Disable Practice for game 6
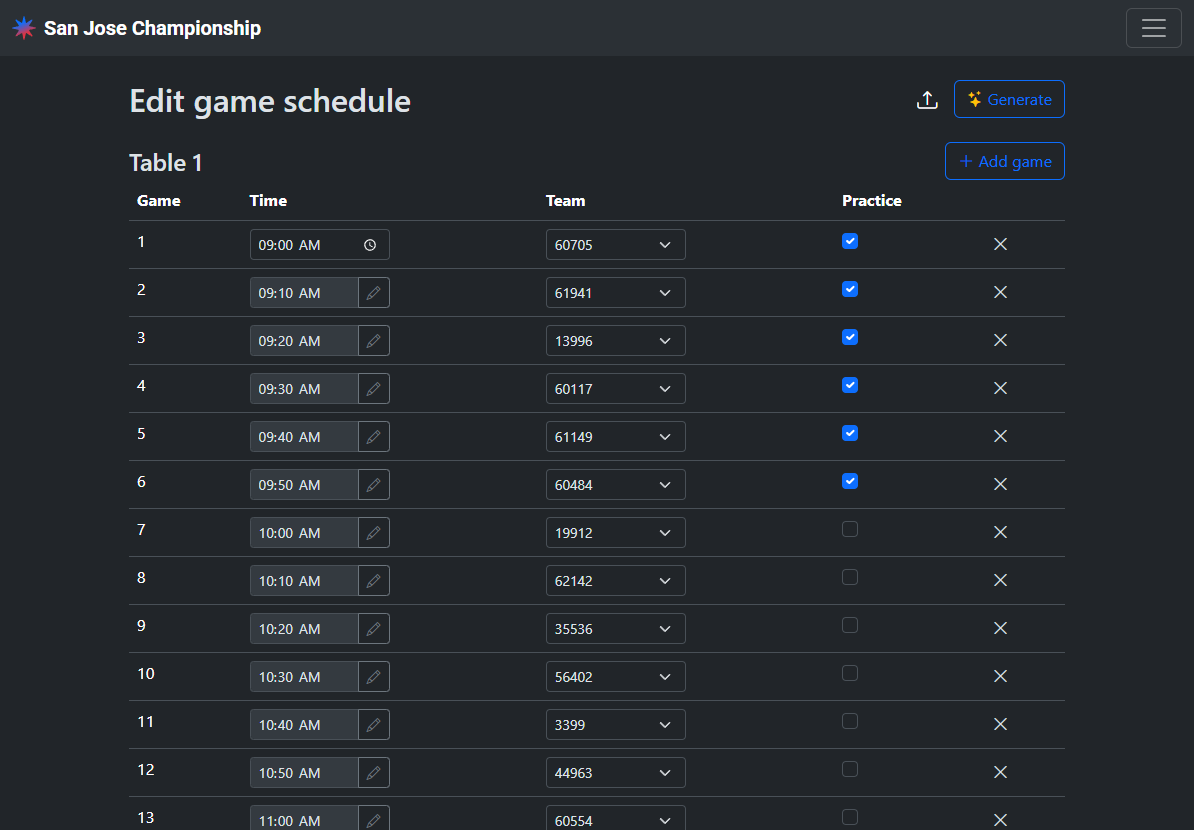This screenshot has height=830, width=1194. (850, 481)
